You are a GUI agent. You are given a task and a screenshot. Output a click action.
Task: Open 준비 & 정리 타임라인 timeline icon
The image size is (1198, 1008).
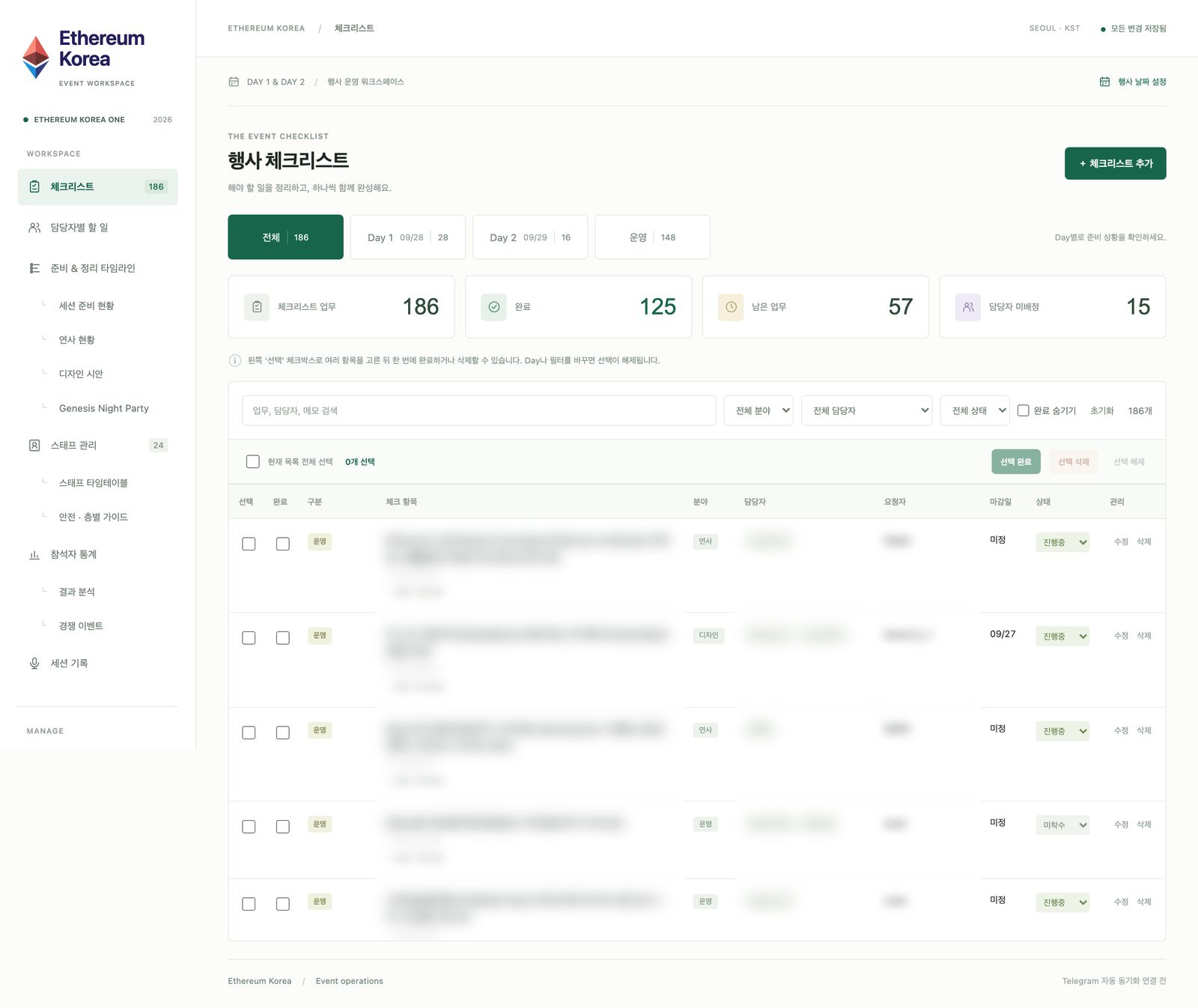[x=34, y=268]
